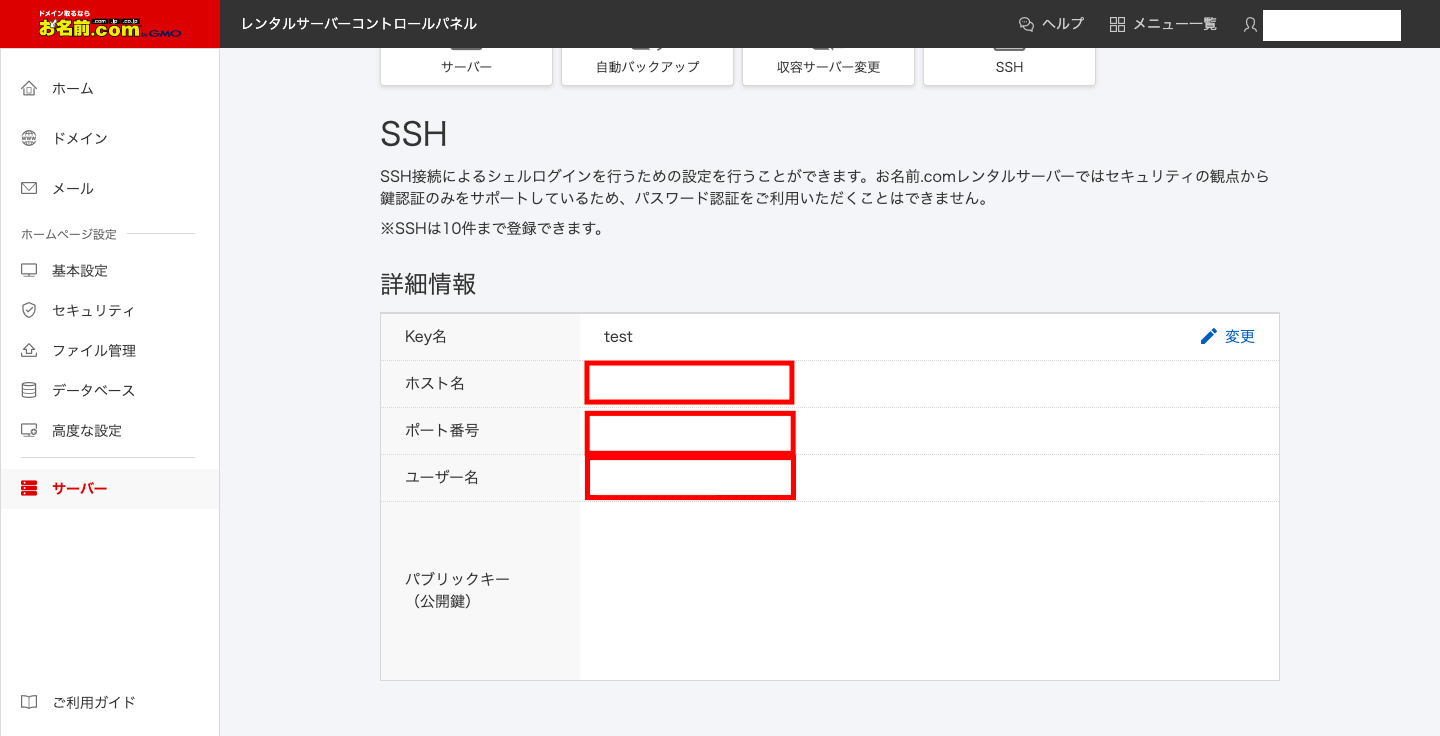Open the ご利用ガイド link
This screenshot has height=736, width=1440.
point(94,702)
